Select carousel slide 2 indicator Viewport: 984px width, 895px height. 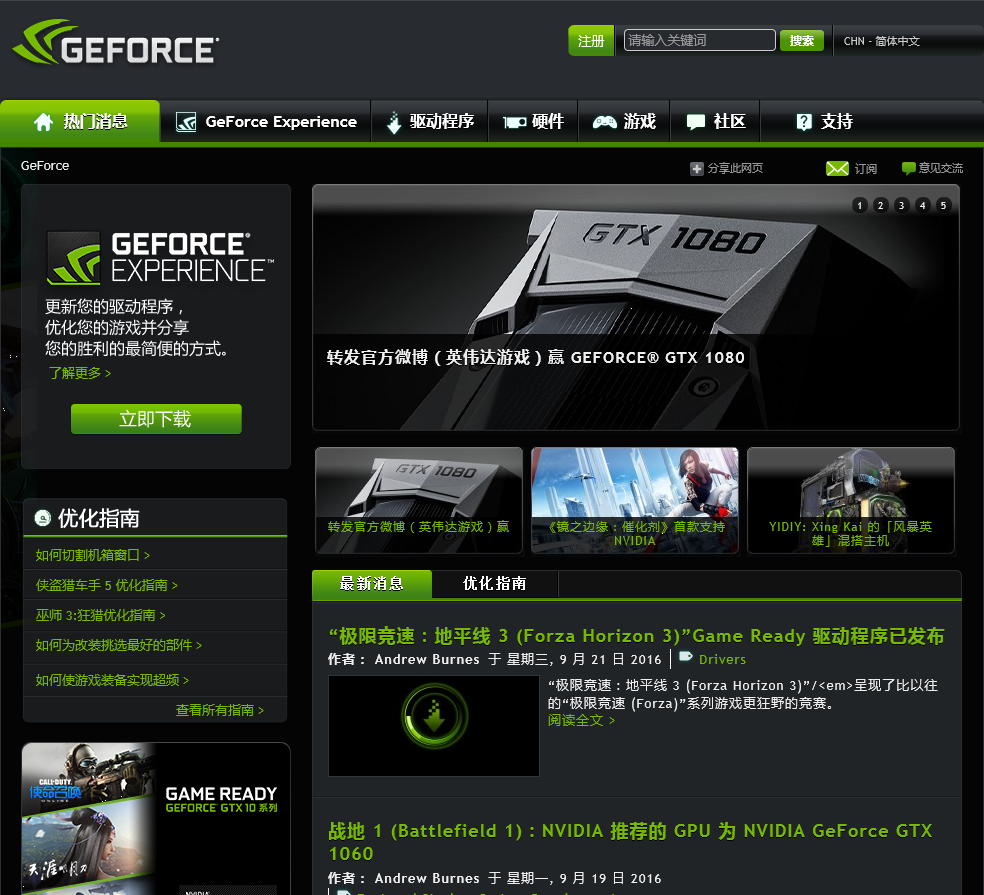[880, 205]
